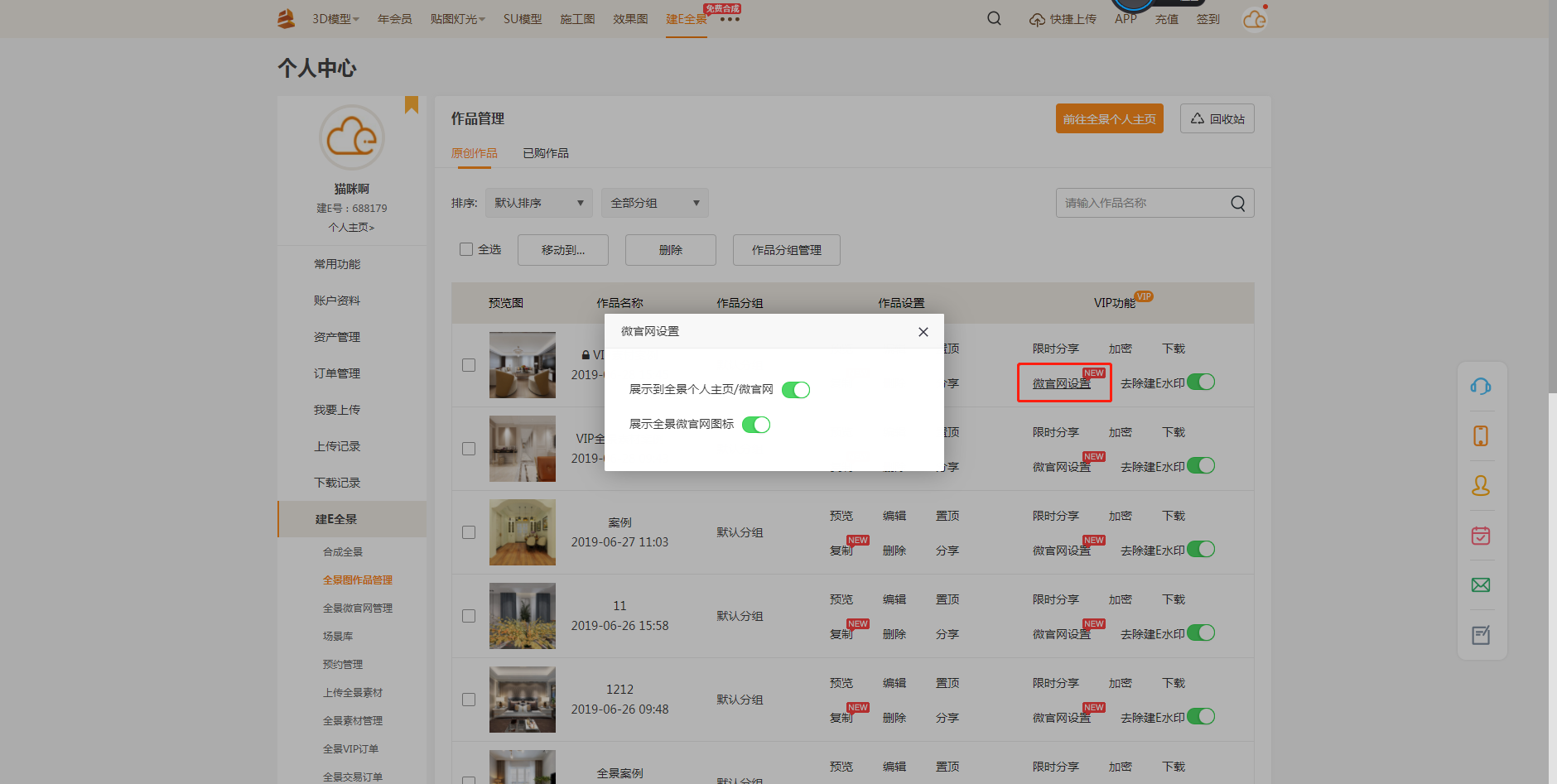The image size is (1557, 784).
Task: Switch to the 已购作品 tab
Action: [546, 153]
